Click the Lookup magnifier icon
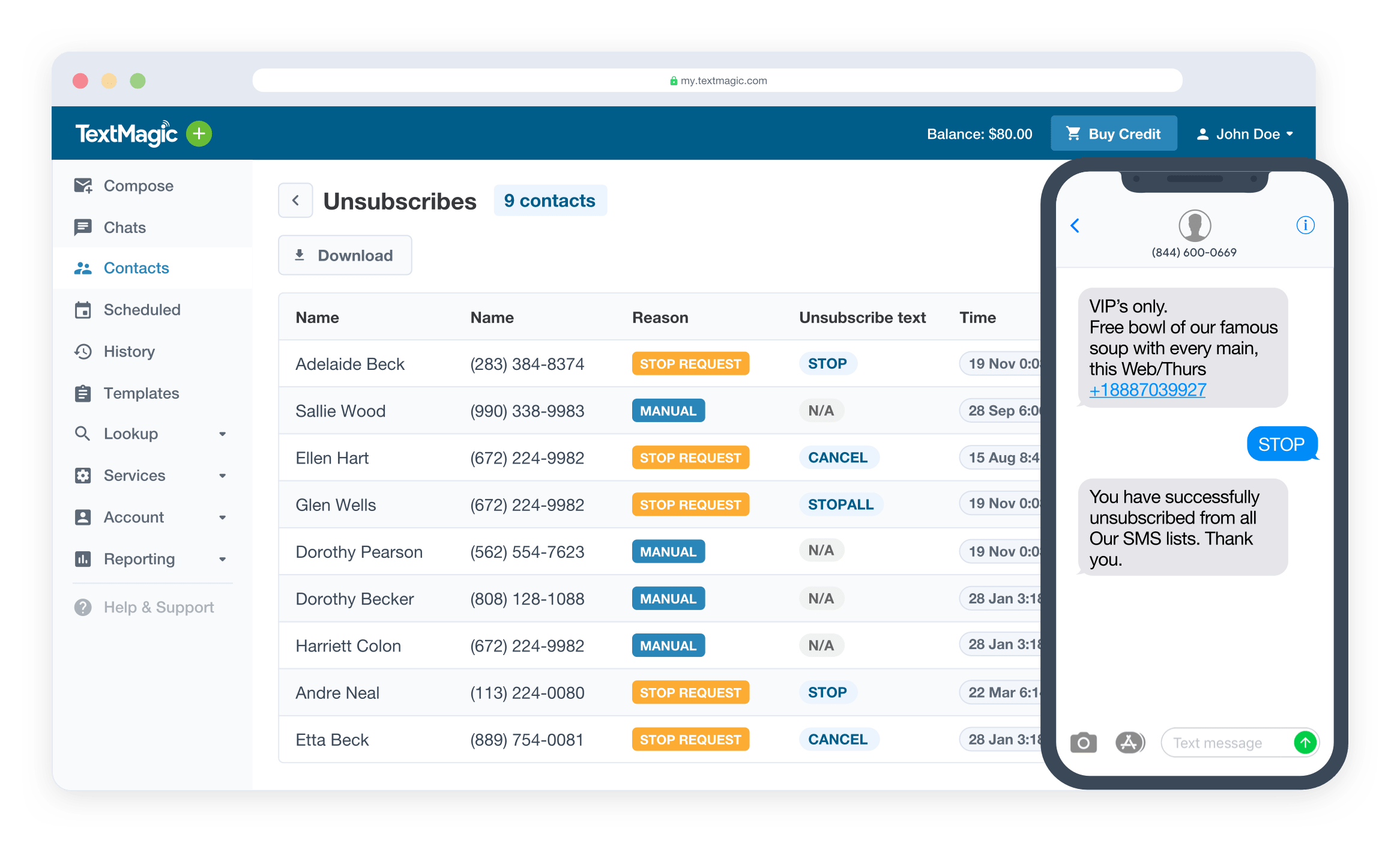This screenshot has width=1400, height=843. tap(82, 434)
